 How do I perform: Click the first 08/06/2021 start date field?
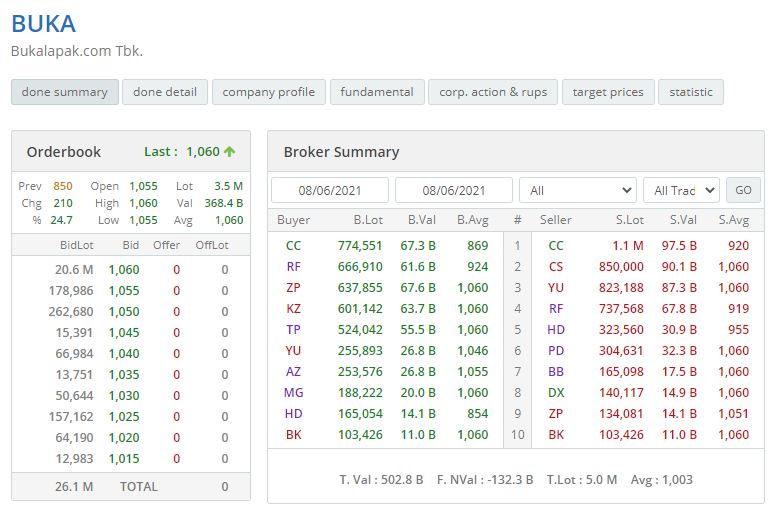pos(330,190)
